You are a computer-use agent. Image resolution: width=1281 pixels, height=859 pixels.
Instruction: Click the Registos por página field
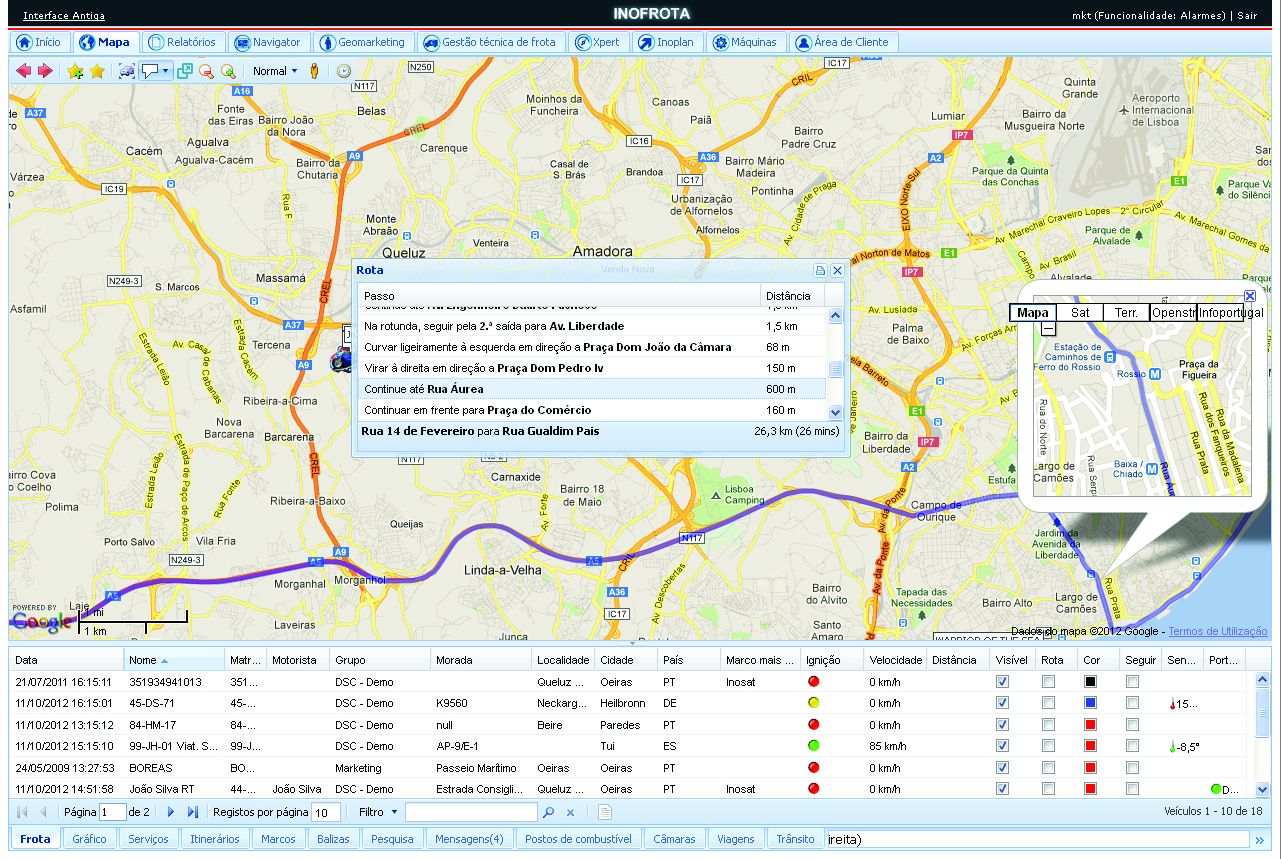coord(325,812)
